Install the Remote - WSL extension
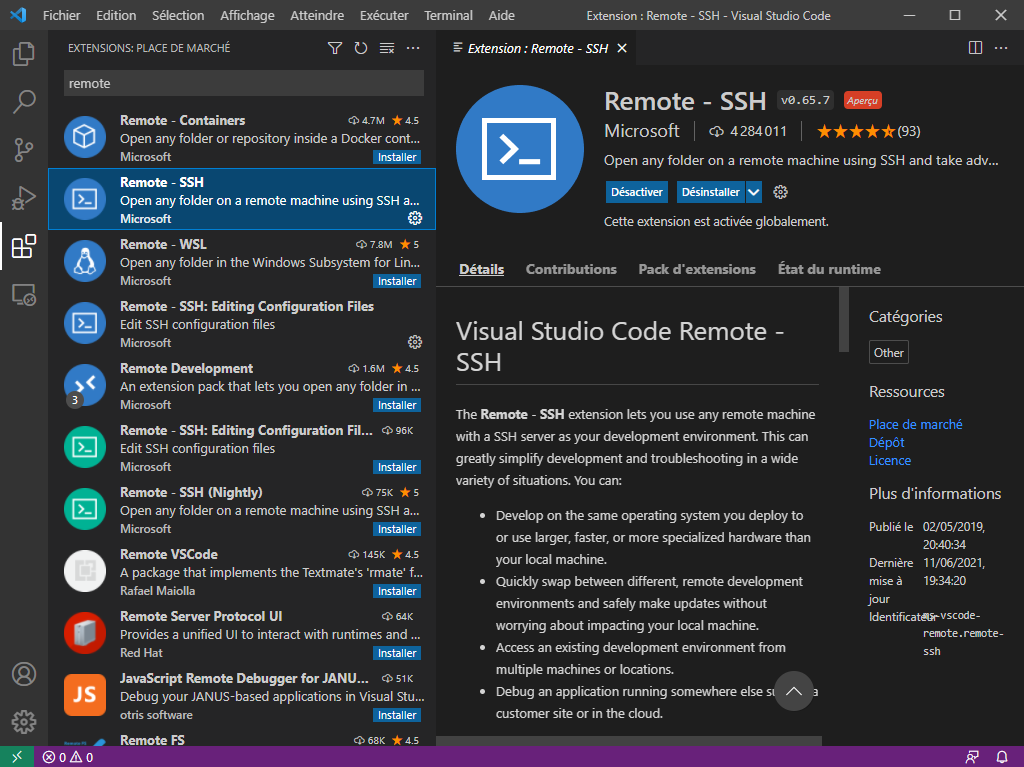1024x767 pixels. pos(397,281)
